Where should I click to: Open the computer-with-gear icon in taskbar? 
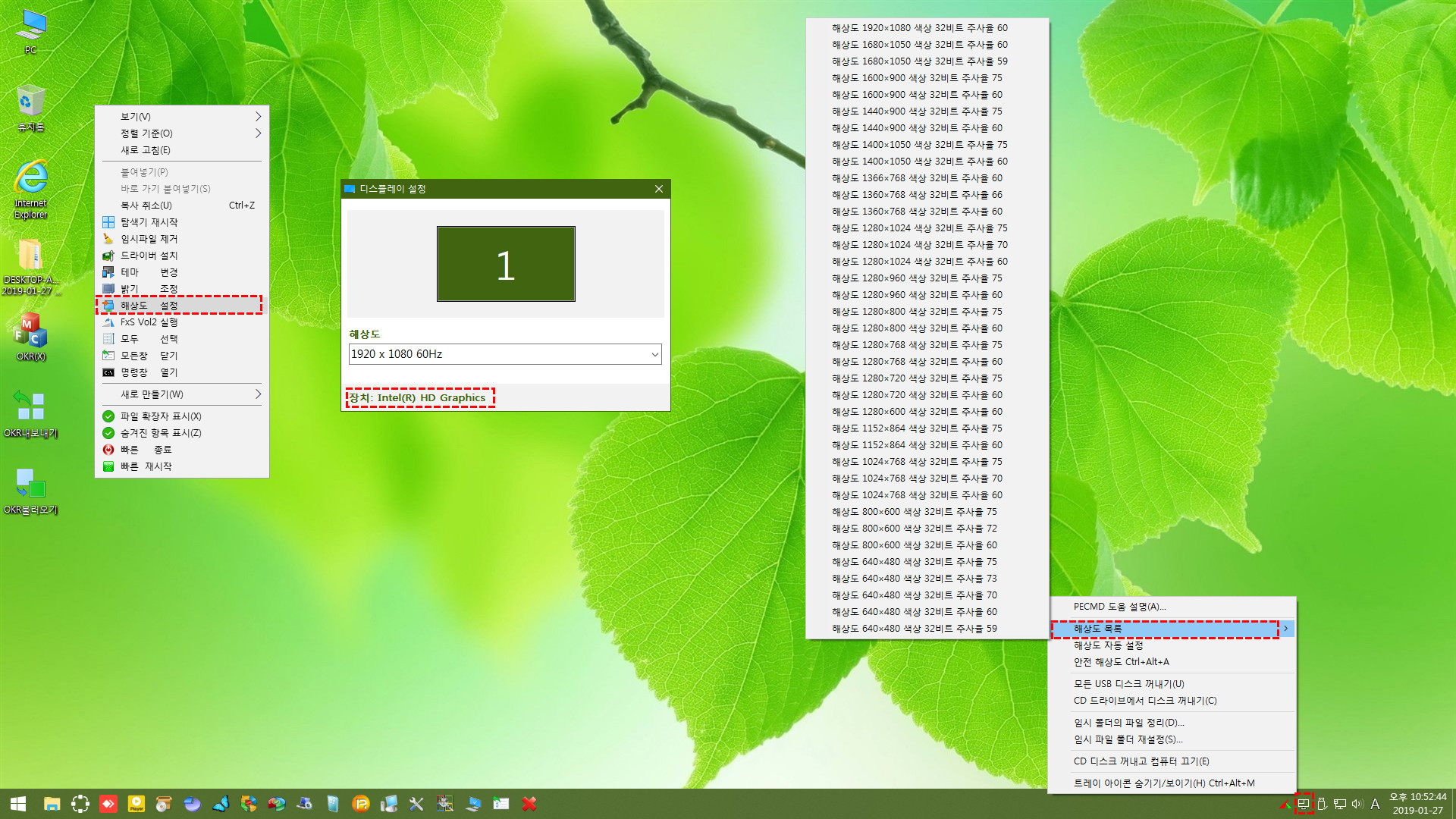point(305,804)
